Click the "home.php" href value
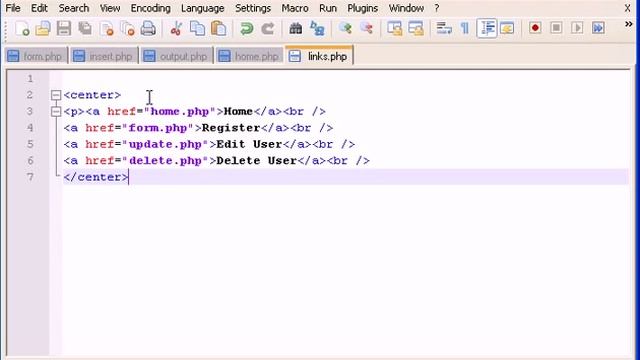This screenshot has height=360, width=640. (x=180, y=111)
